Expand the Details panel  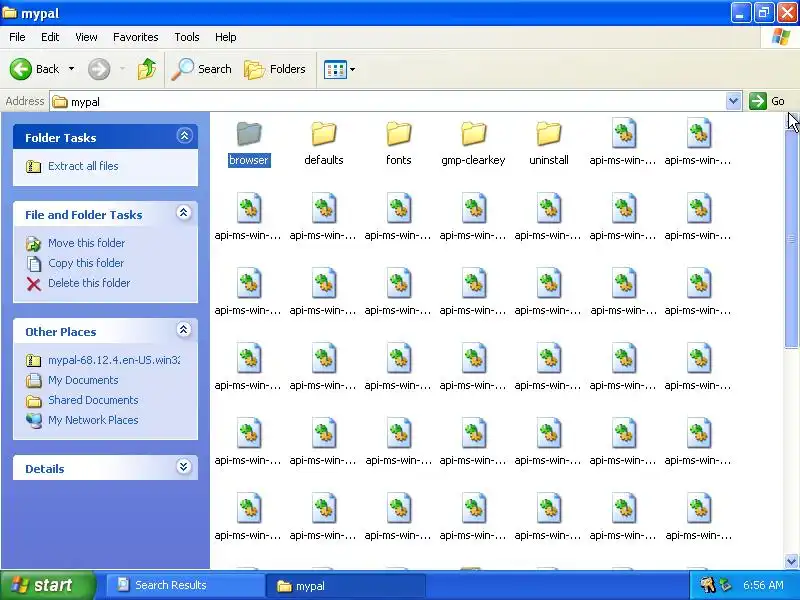point(184,467)
